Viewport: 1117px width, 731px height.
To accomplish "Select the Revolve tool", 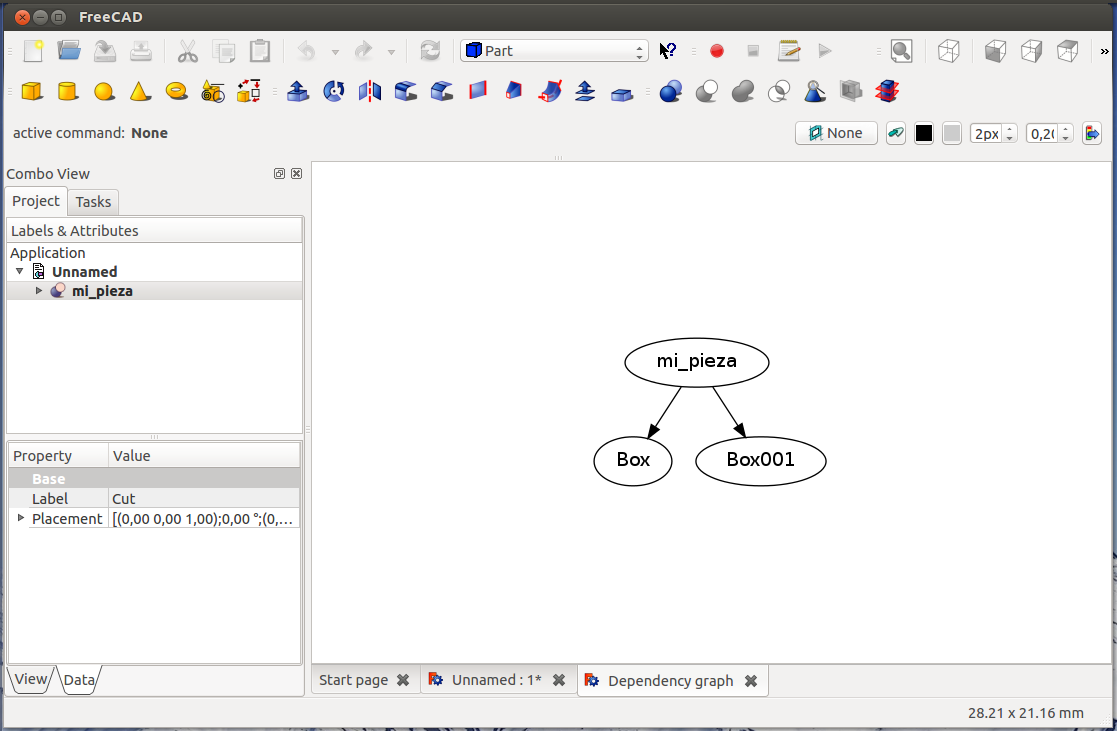I will [x=334, y=92].
